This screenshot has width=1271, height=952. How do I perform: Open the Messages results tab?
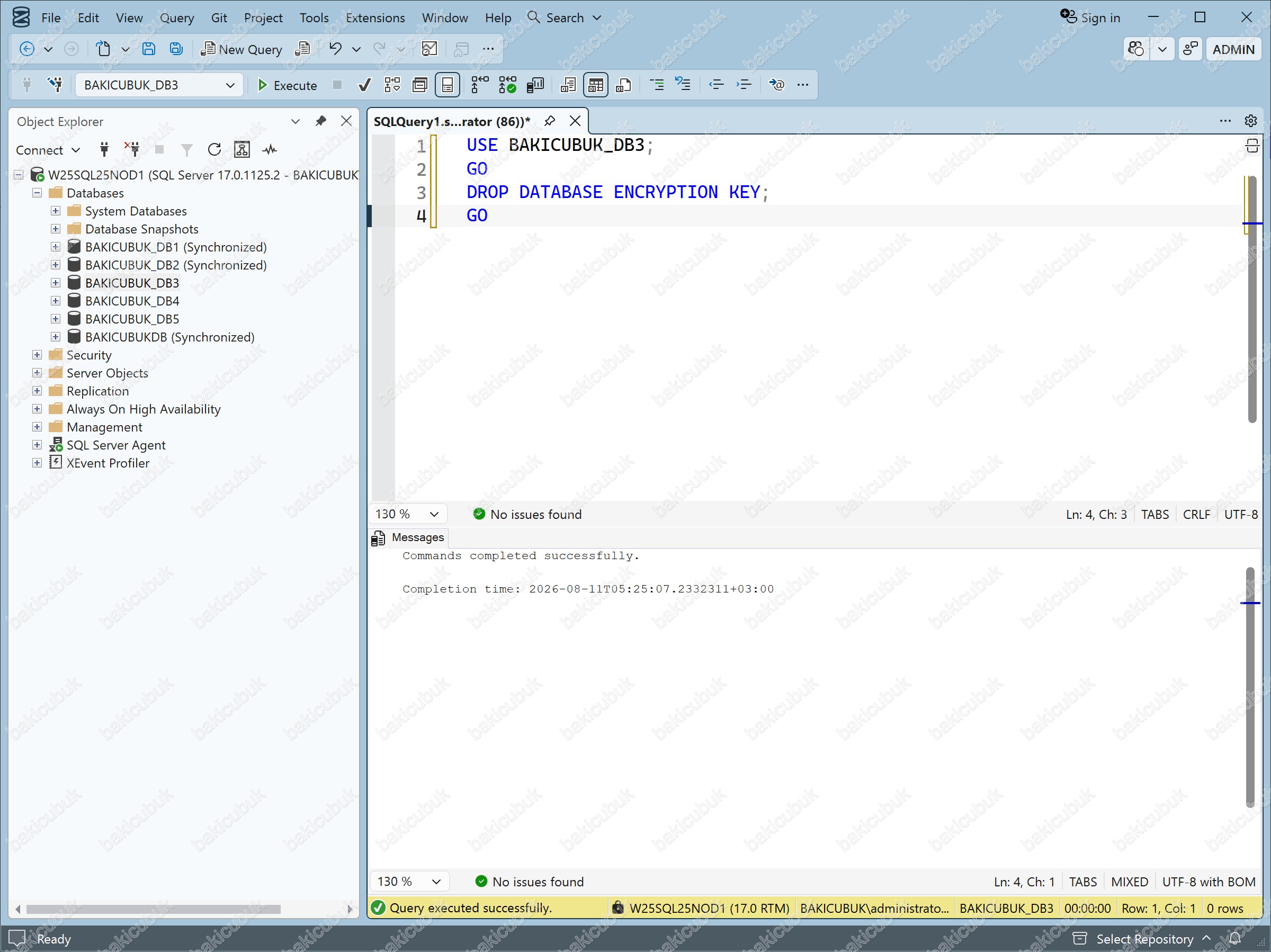click(408, 537)
